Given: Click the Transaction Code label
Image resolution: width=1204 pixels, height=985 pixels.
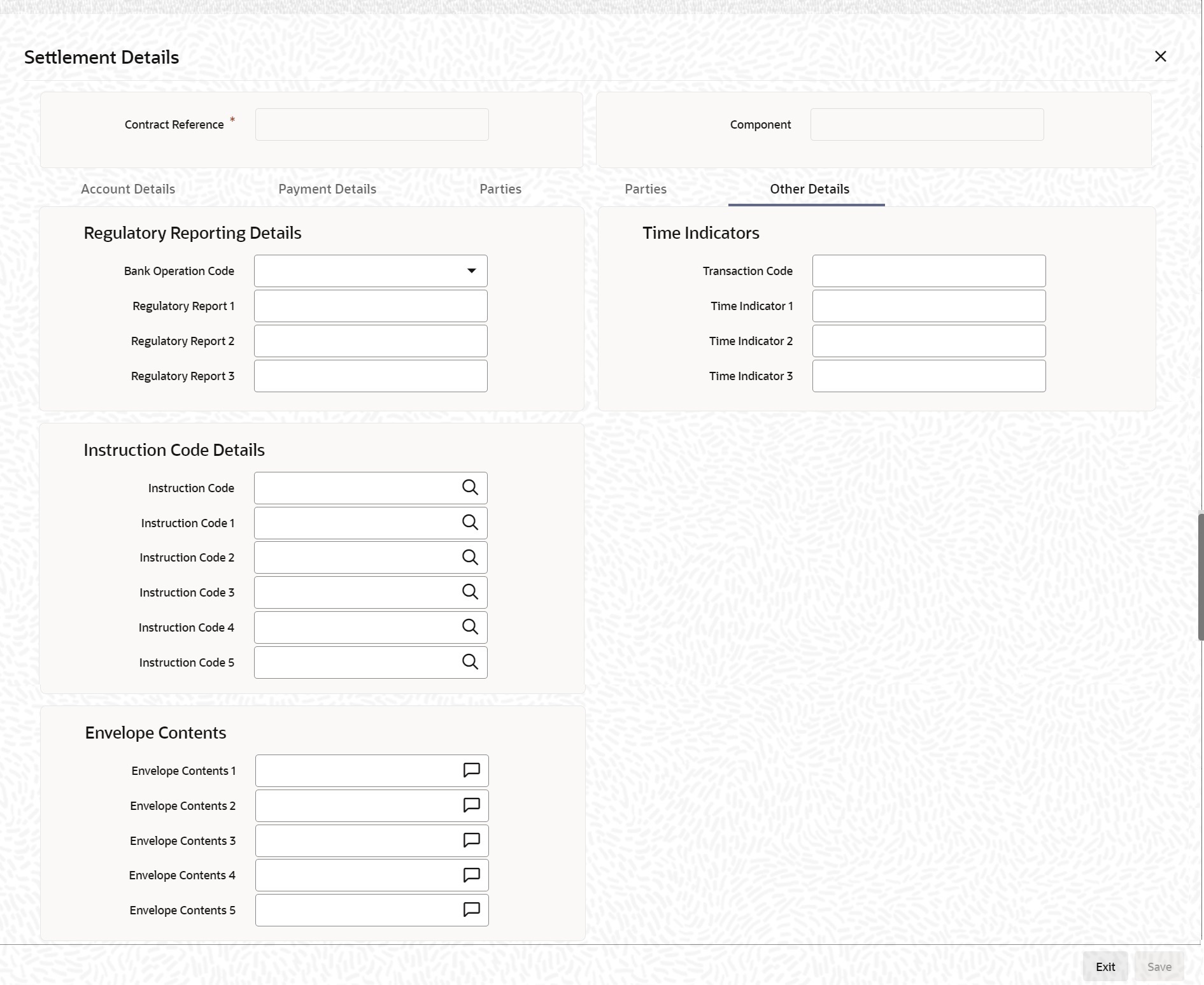Looking at the screenshot, I should point(747,271).
